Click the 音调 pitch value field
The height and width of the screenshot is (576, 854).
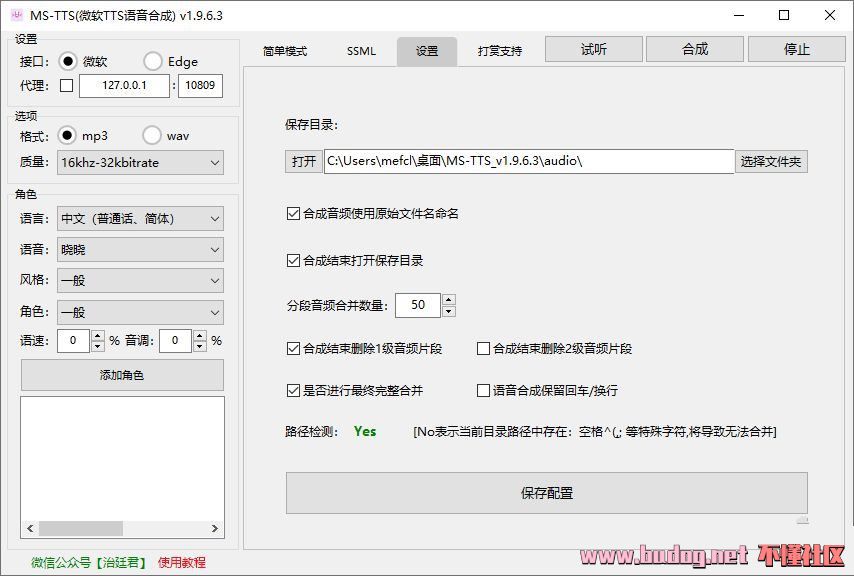[175, 341]
